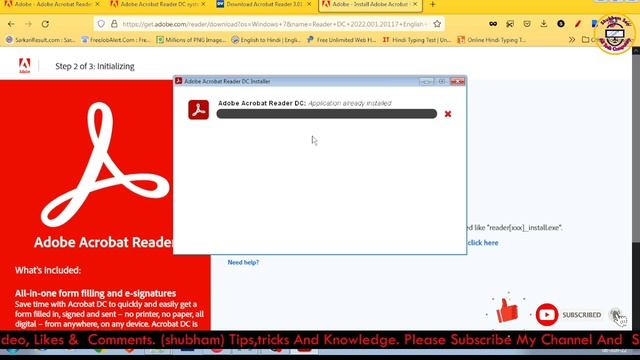Click the 'Need help?' link
The height and width of the screenshot is (360, 640).
pos(243,262)
